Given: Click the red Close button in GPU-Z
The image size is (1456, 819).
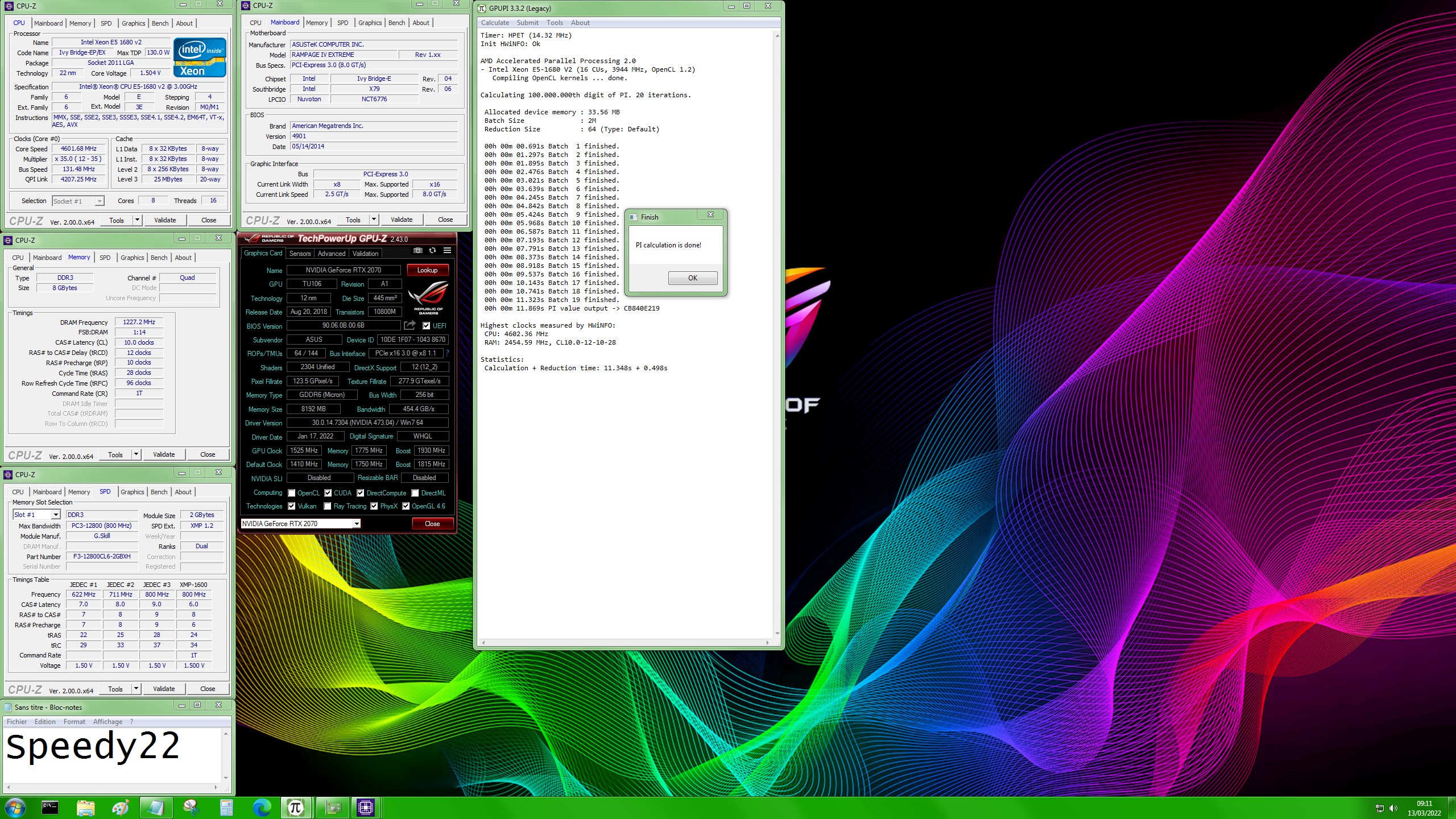Looking at the screenshot, I should pyautogui.click(x=432, y=523).
